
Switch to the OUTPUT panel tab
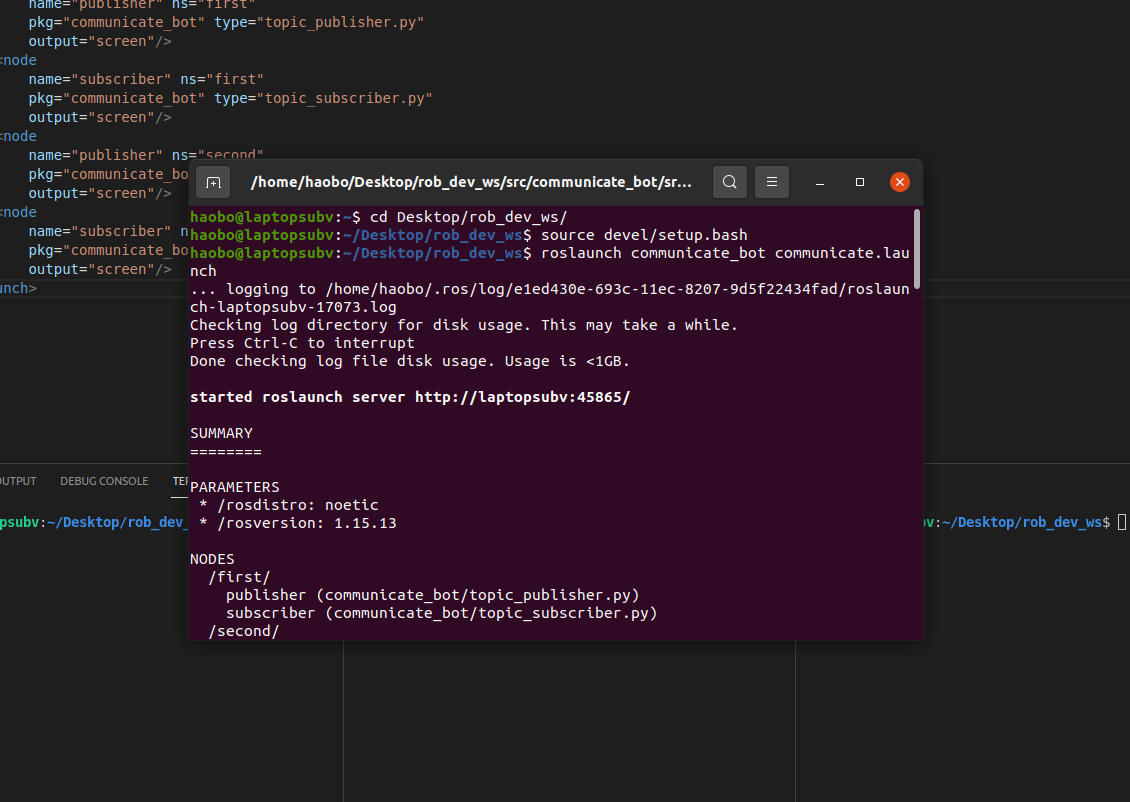[18, 481]
